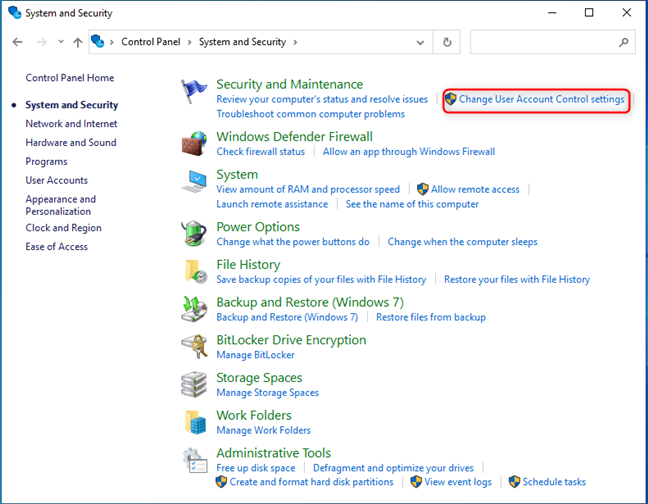Screen dimensions: 648x504
Task: Open Programs category in sidebar
Action: point(46,162)
